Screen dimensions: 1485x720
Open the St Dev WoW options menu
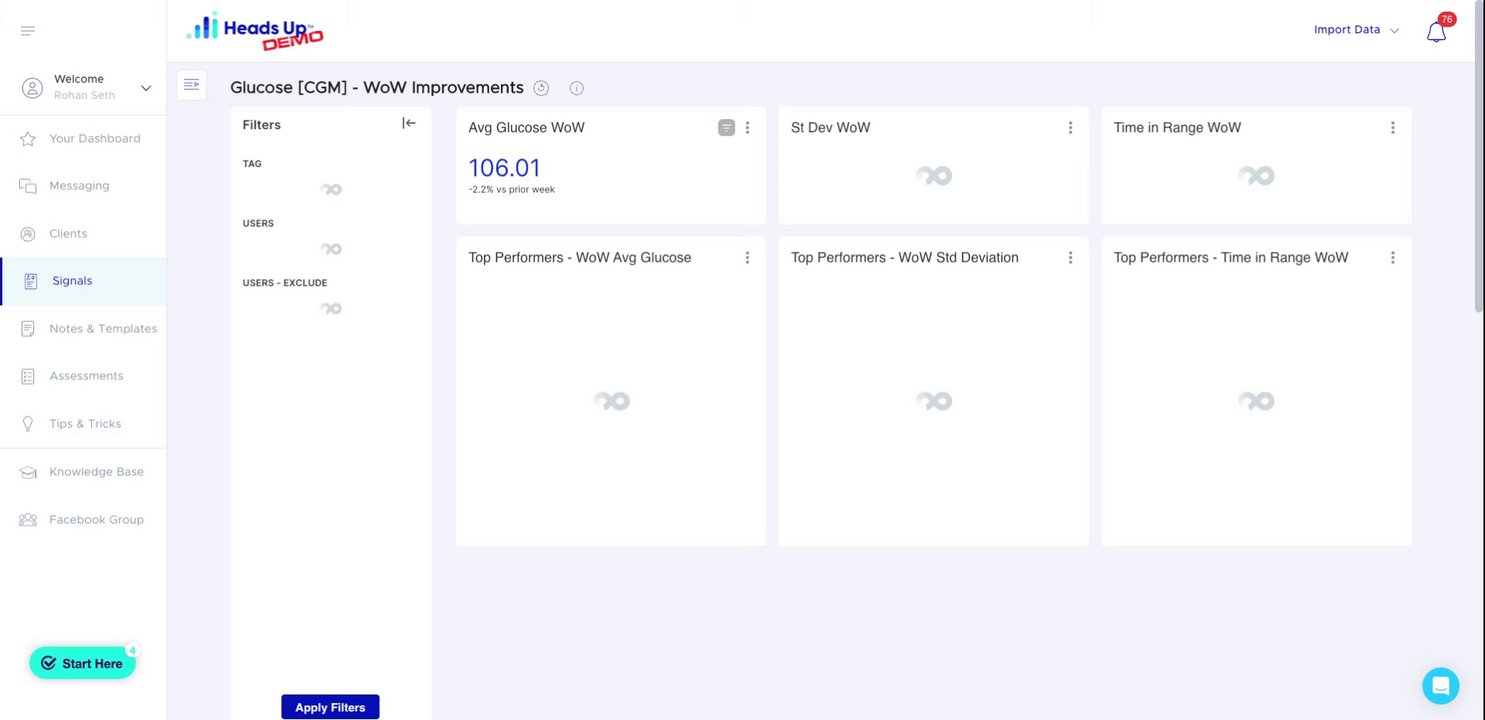pos(1070,128)
